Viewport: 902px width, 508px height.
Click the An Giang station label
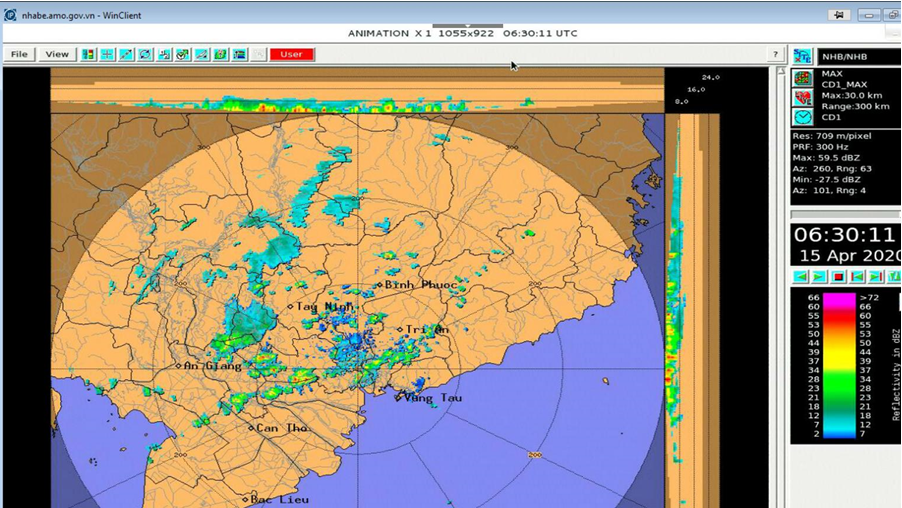pos(213,365)
